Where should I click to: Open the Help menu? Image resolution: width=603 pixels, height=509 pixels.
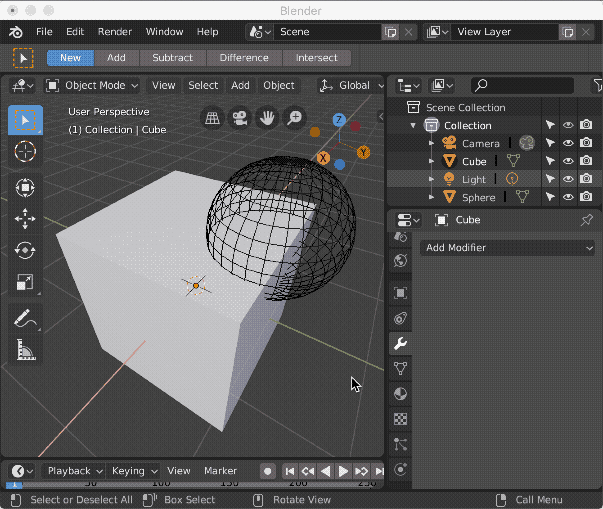tap(207, 32)
